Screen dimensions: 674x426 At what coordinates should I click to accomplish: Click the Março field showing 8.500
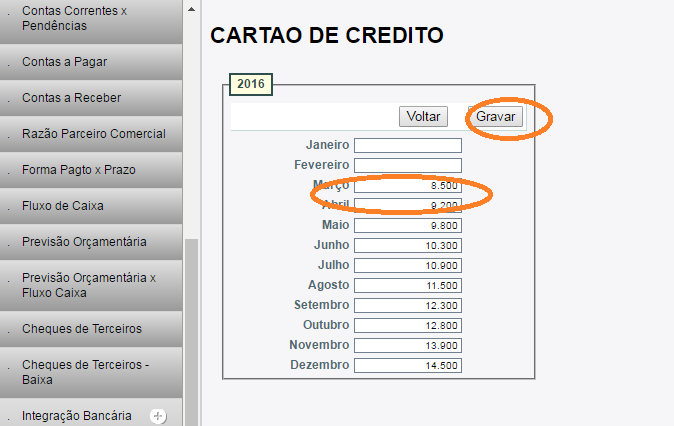(407, 185)
